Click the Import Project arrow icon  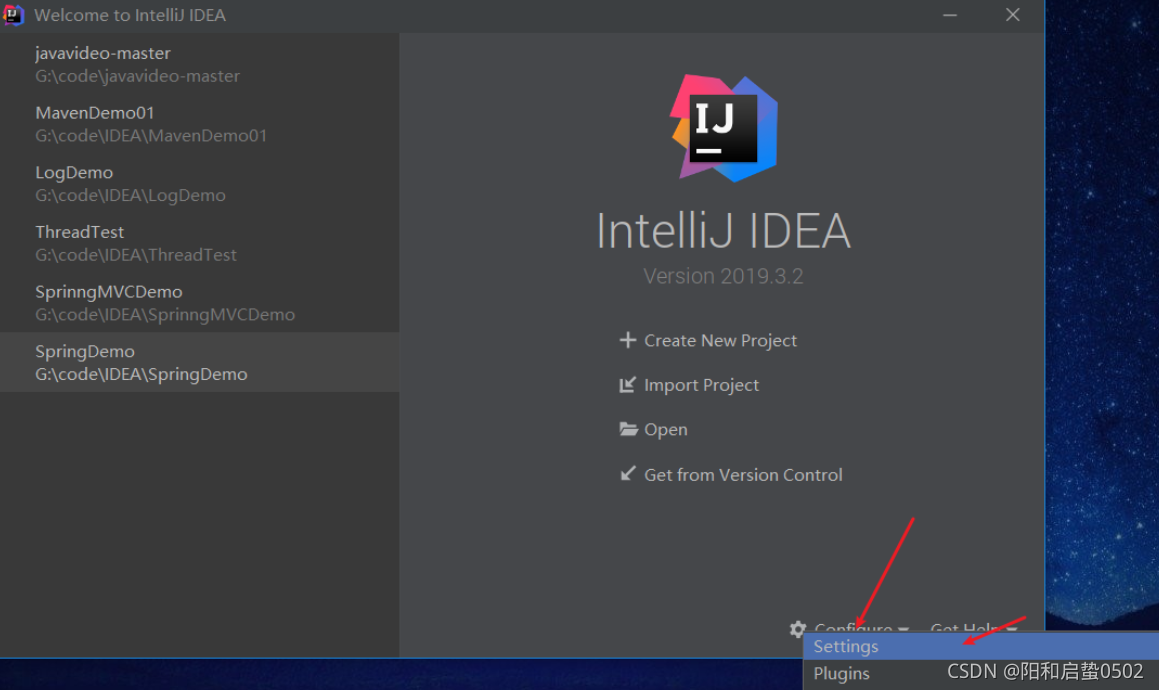(628, 385)
